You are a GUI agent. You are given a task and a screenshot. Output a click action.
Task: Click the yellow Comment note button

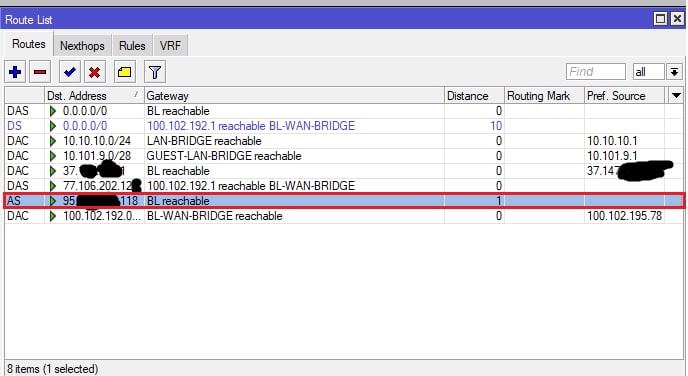pyautogui.click(x=125, y=72)
